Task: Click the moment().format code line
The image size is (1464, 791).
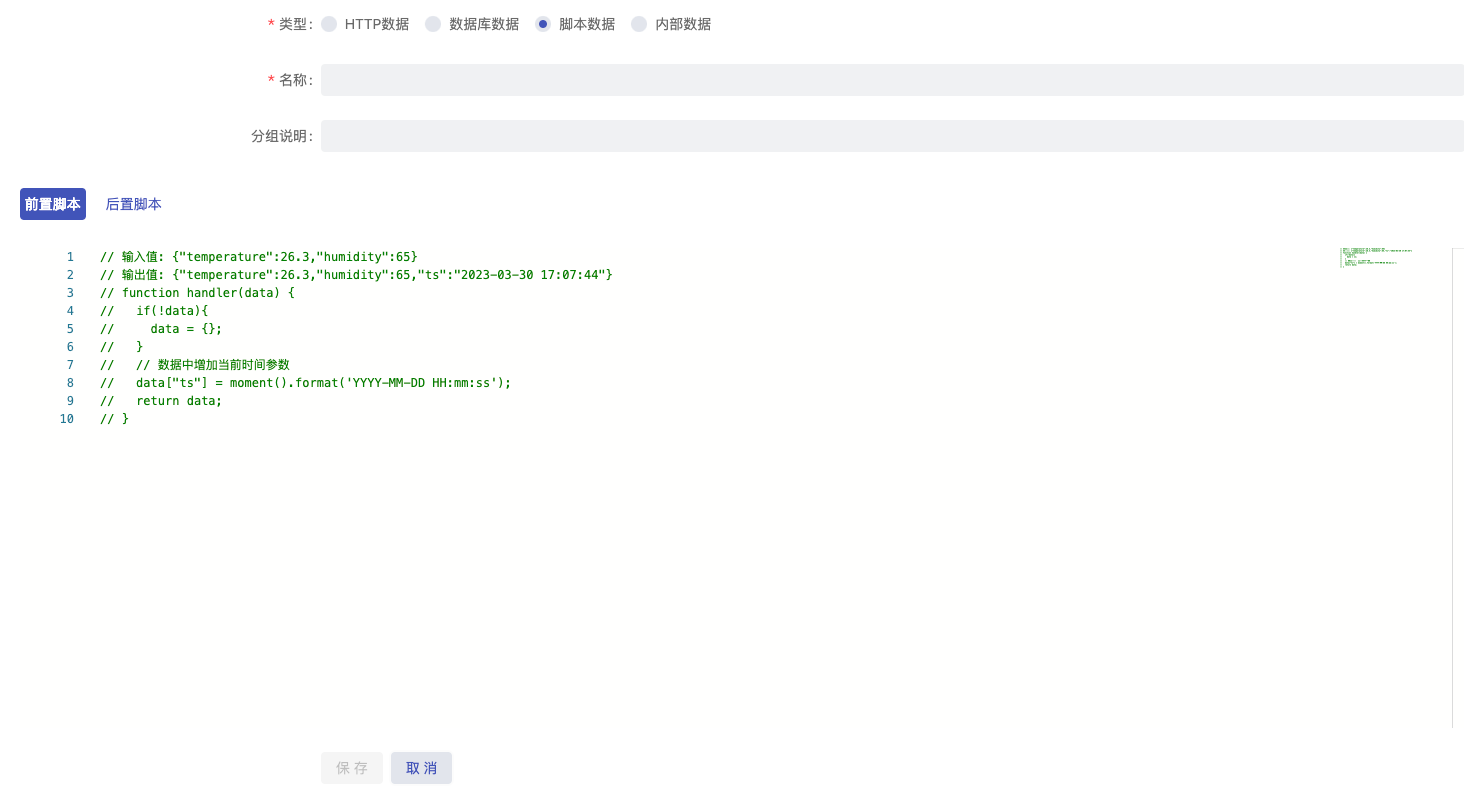Action: click(306, 383)
